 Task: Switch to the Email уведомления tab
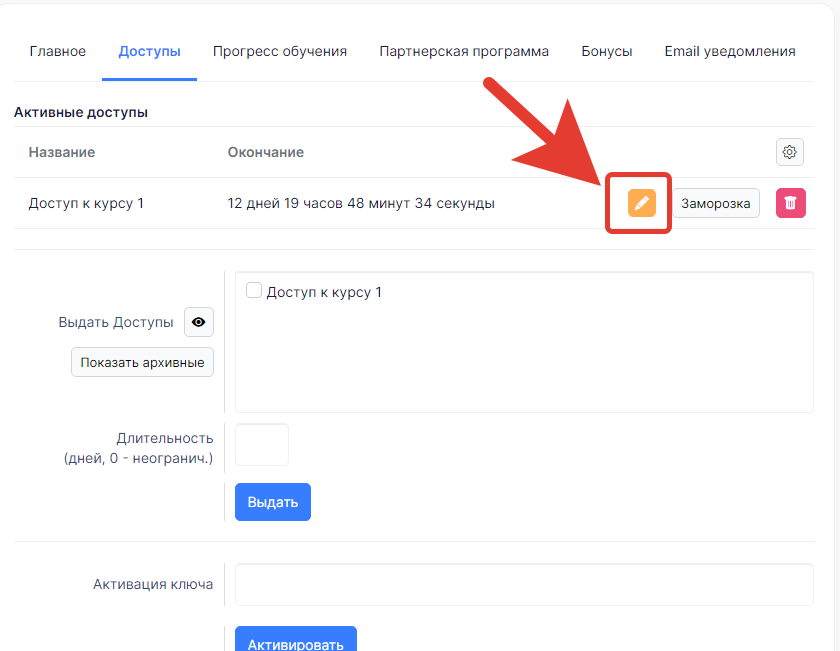(x=730, y=51)
